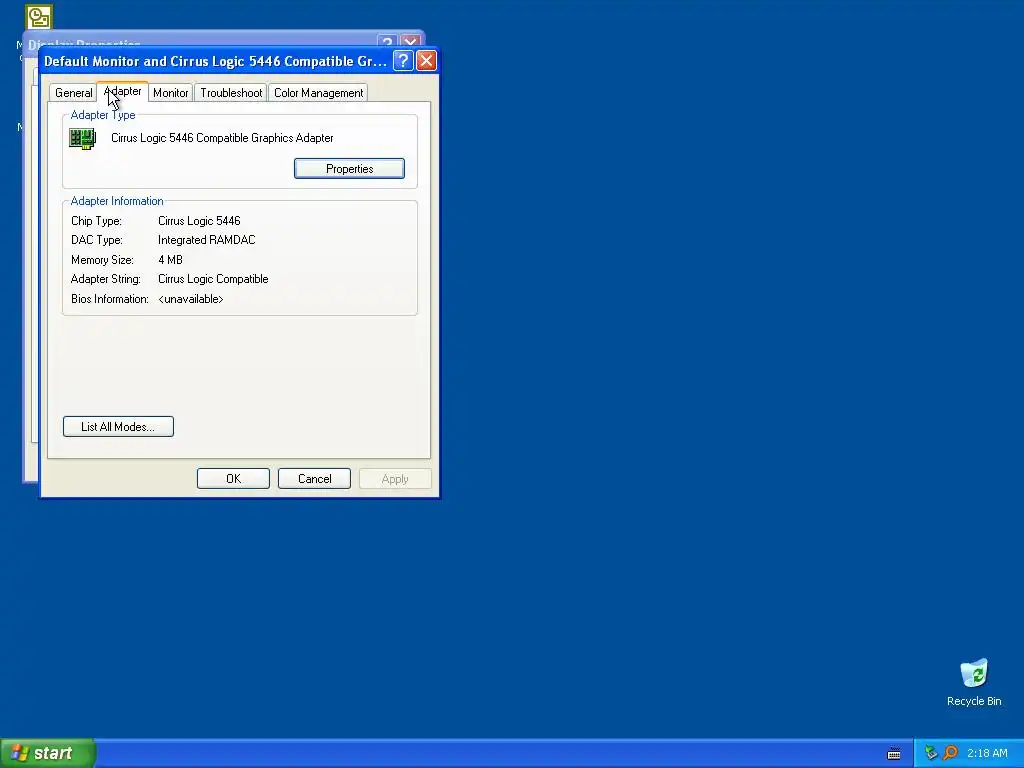Click the graphics adapter card icon
Viewport: 1024px width, 768px height.
[82, 138]
